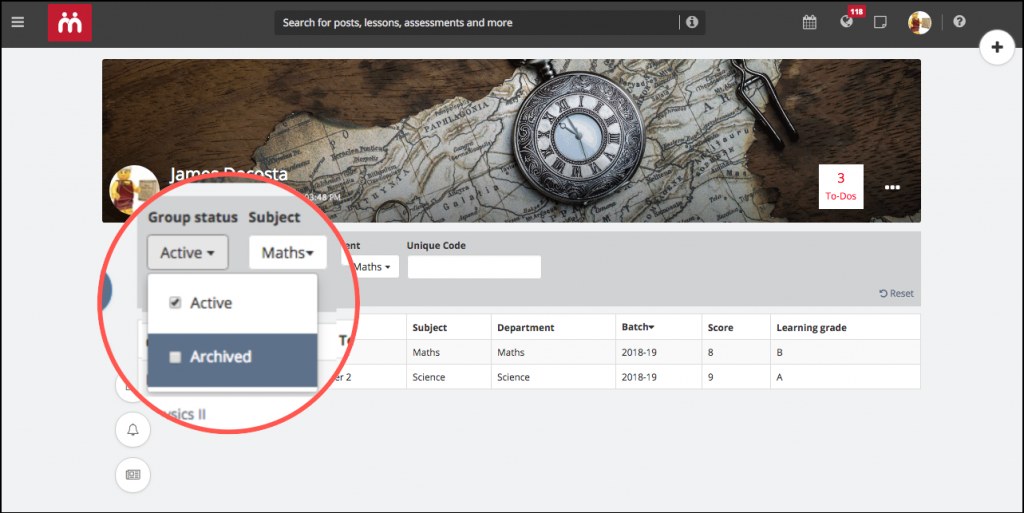1024x513 pixels.
Task: Click the search info icon
Action: [x=692, y=22]
